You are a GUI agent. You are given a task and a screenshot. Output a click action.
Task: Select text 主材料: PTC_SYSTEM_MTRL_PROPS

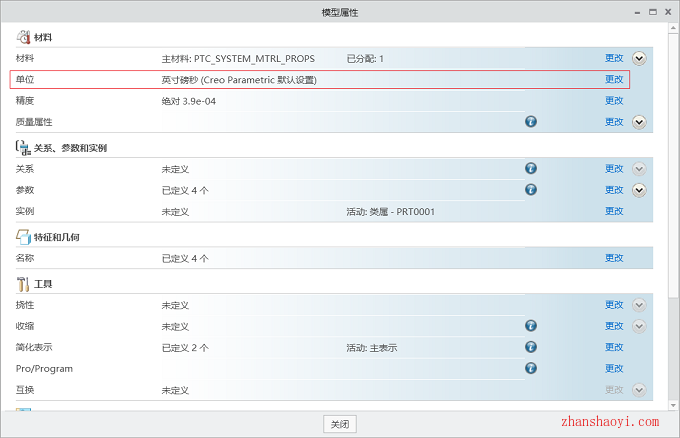238,59
